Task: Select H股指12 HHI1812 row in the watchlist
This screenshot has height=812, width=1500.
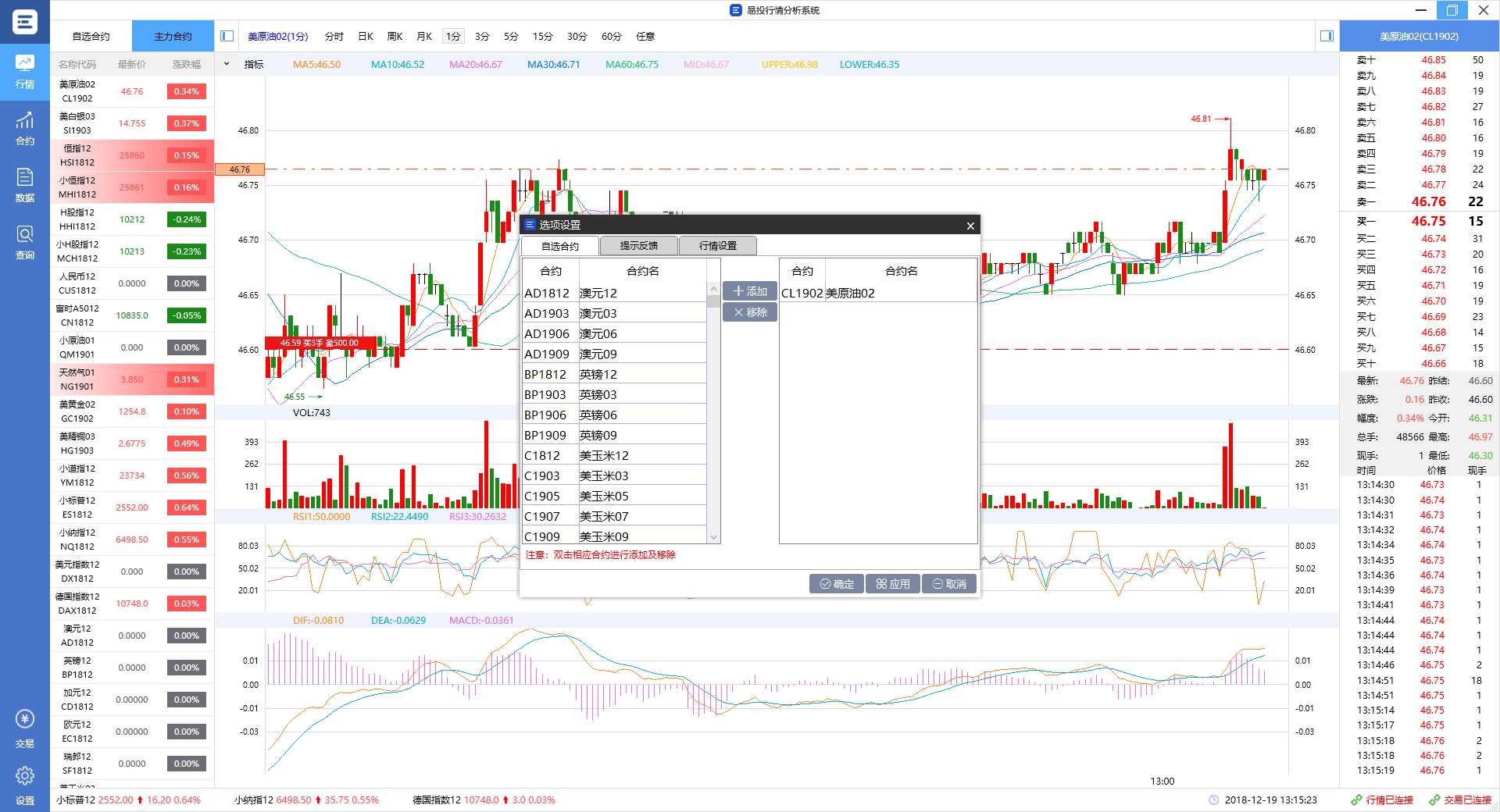Action: (x=132, y=219)
